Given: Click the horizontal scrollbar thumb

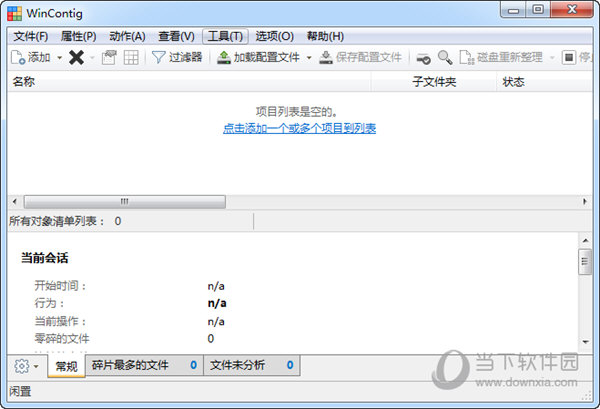Looking at the screenshot, I should (x=124, y=202).
